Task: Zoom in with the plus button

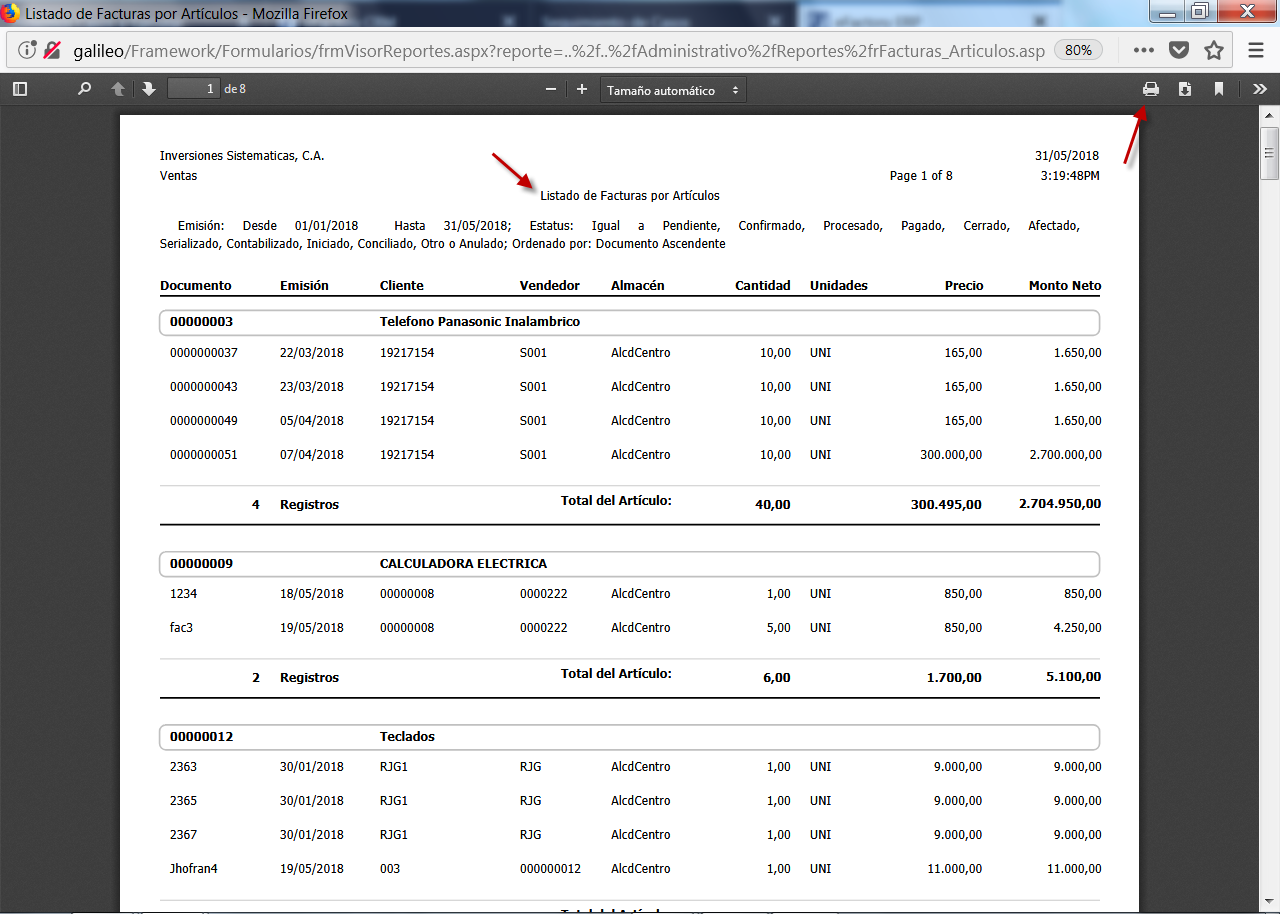Action: [582, 89]
